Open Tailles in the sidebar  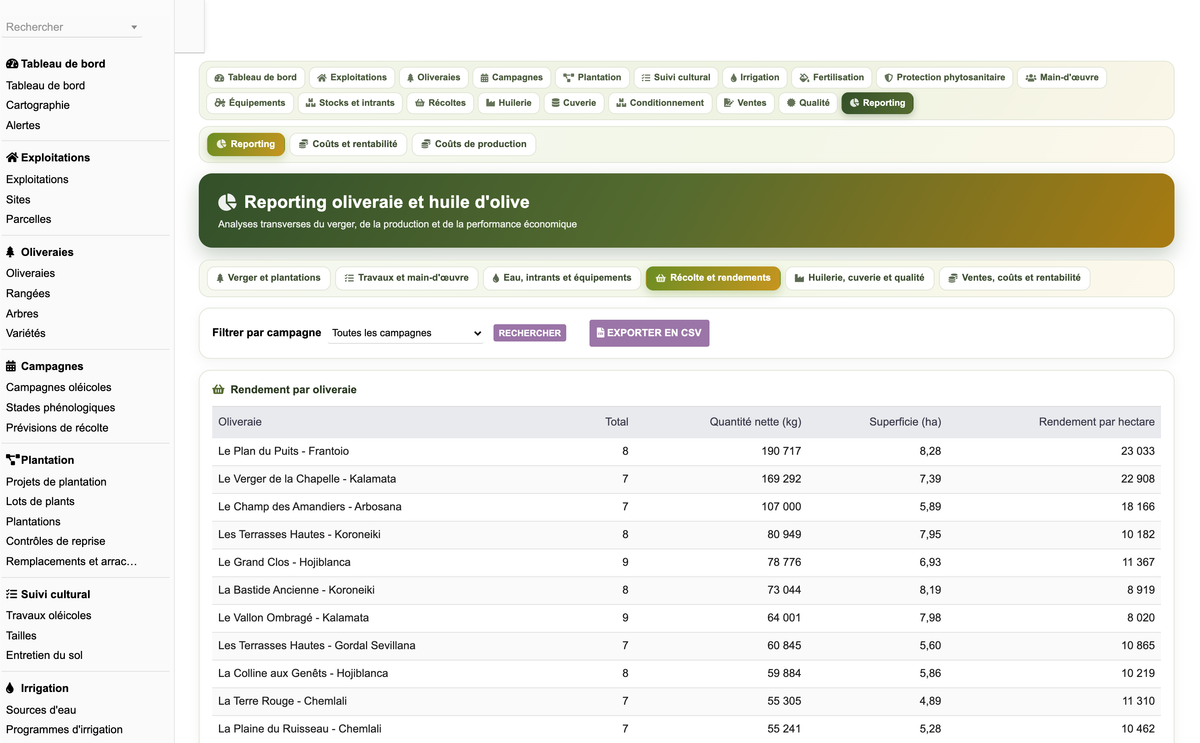(x=21, y=635)
